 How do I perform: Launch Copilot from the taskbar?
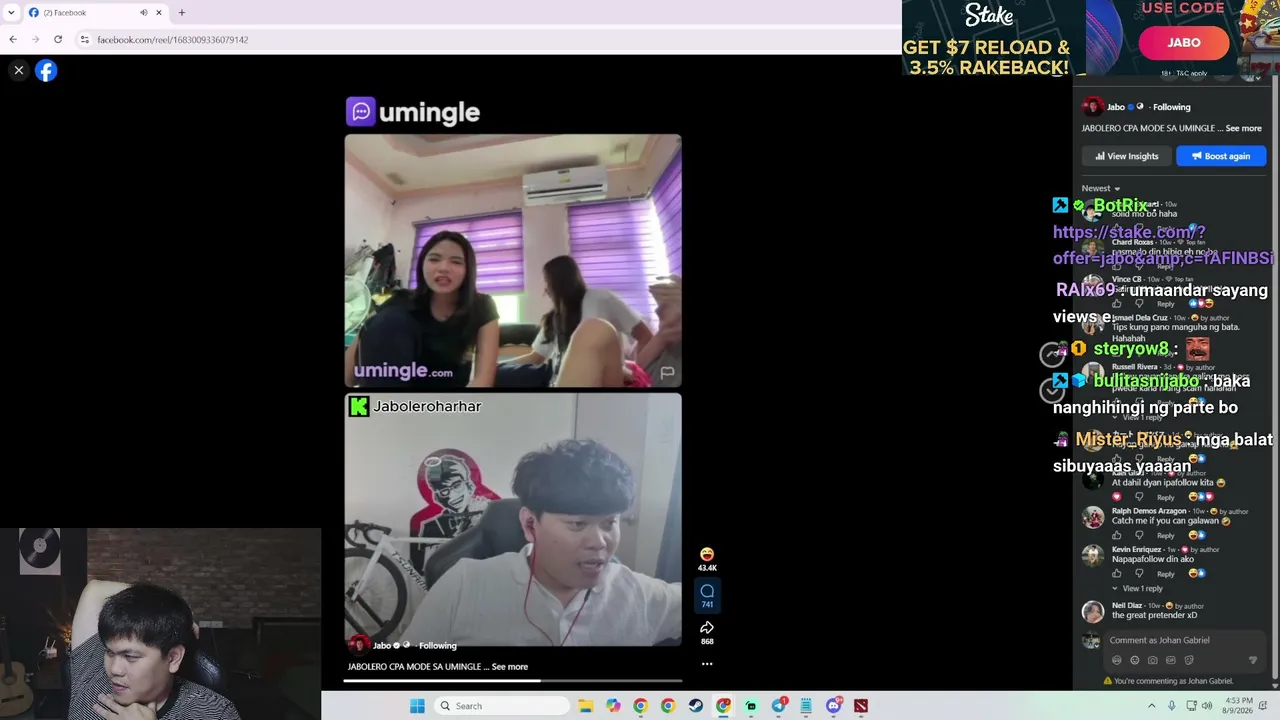click(x=613, y=706)
